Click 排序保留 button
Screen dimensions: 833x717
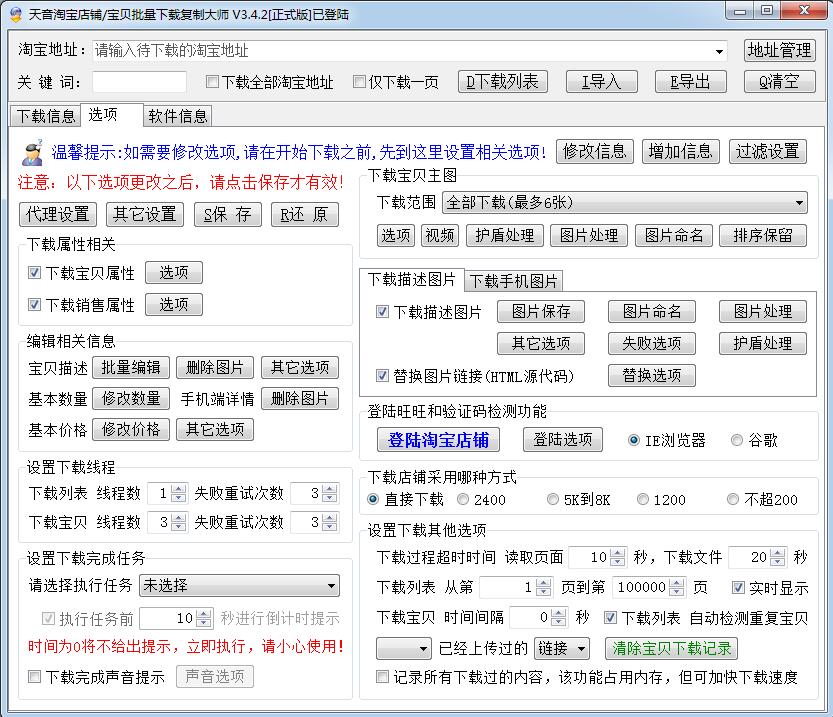tap(763, 235)
